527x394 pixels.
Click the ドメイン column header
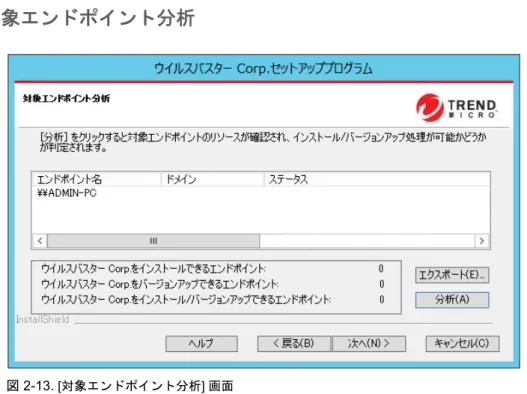click(213, 180)
